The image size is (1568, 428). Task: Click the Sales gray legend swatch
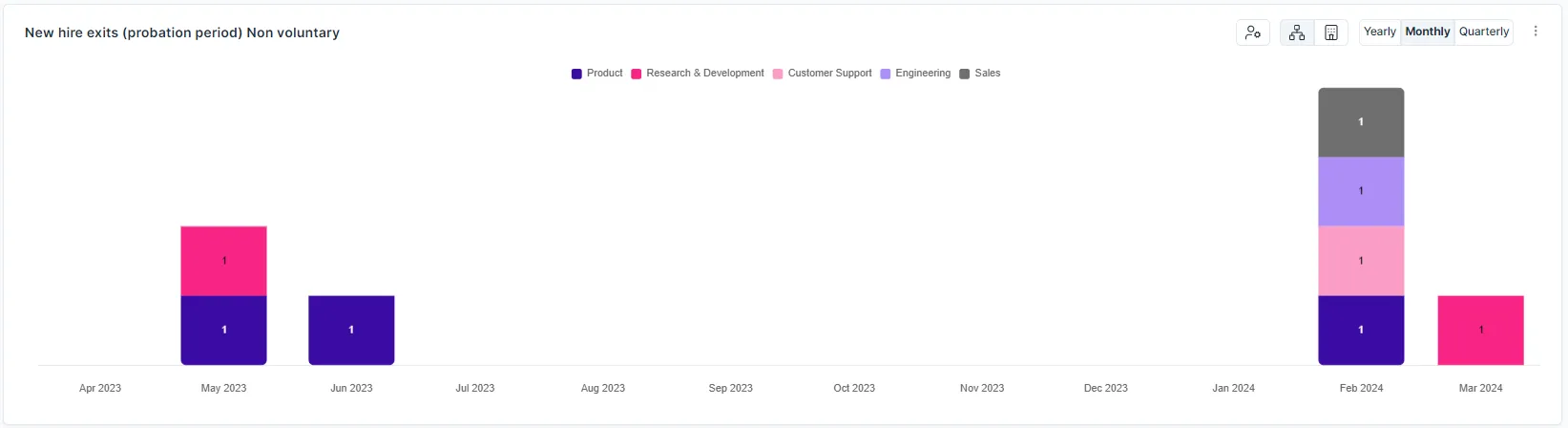point(965,74)
